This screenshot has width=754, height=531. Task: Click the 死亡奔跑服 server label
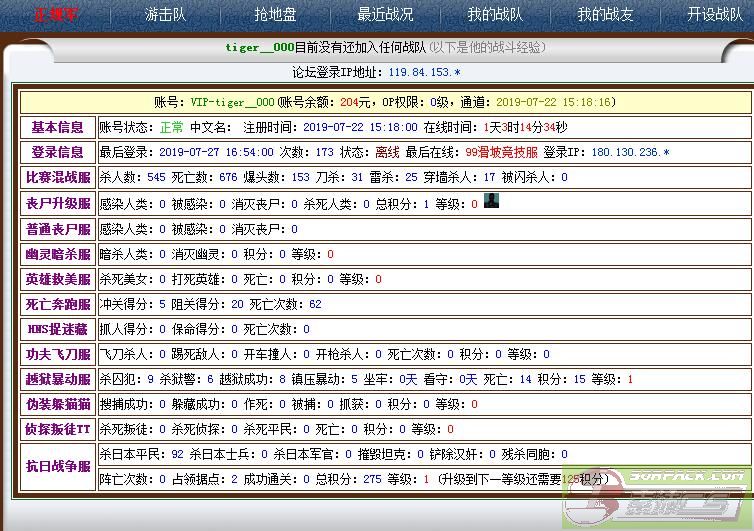coord(57,304)
